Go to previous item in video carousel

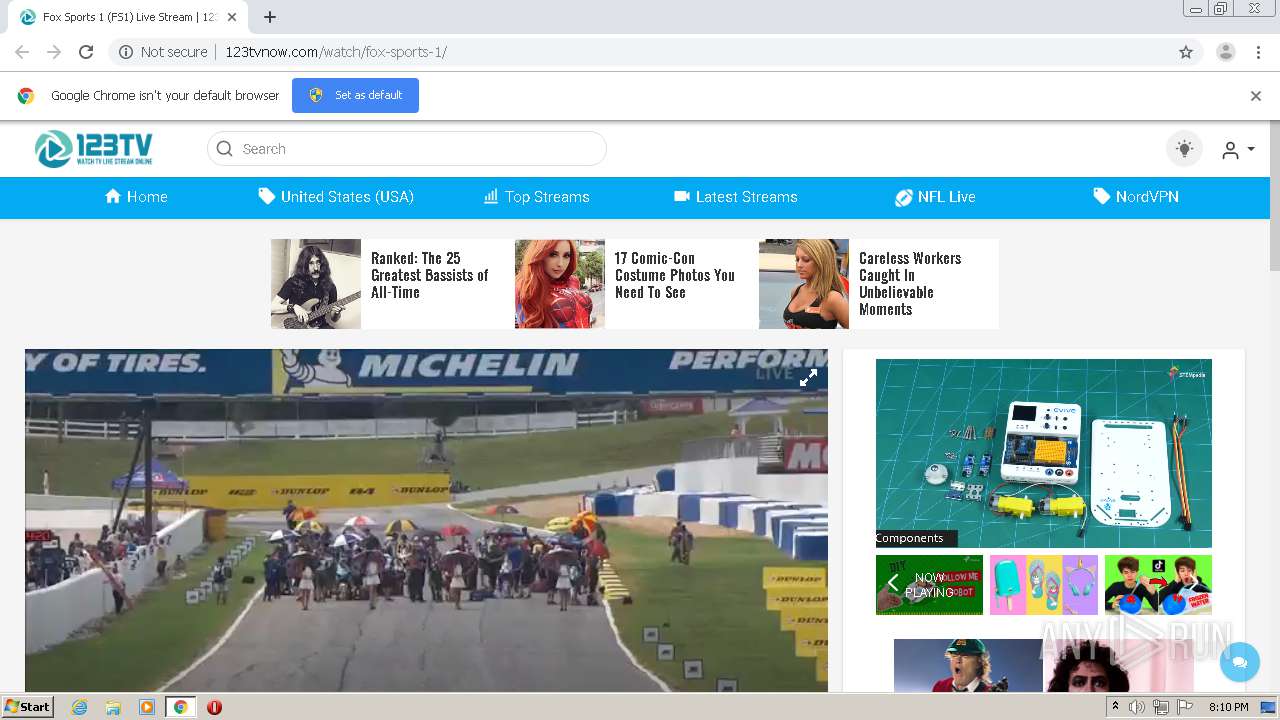click(x=893, y=584)
